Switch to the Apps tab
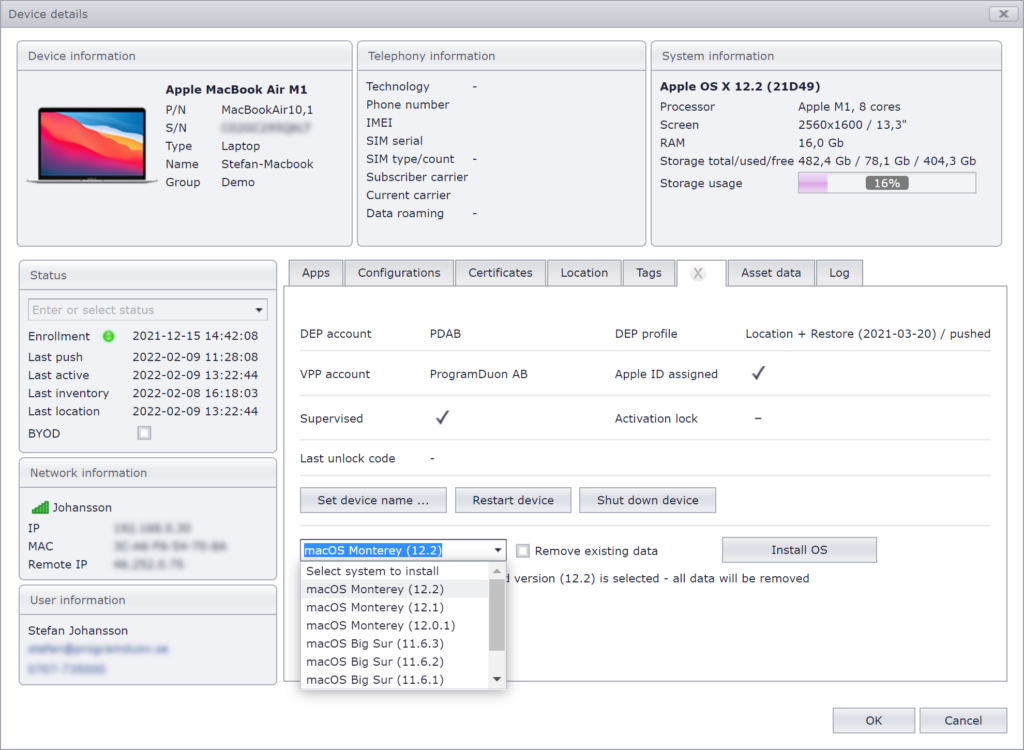1024x750 pixels. click(316, 273)
